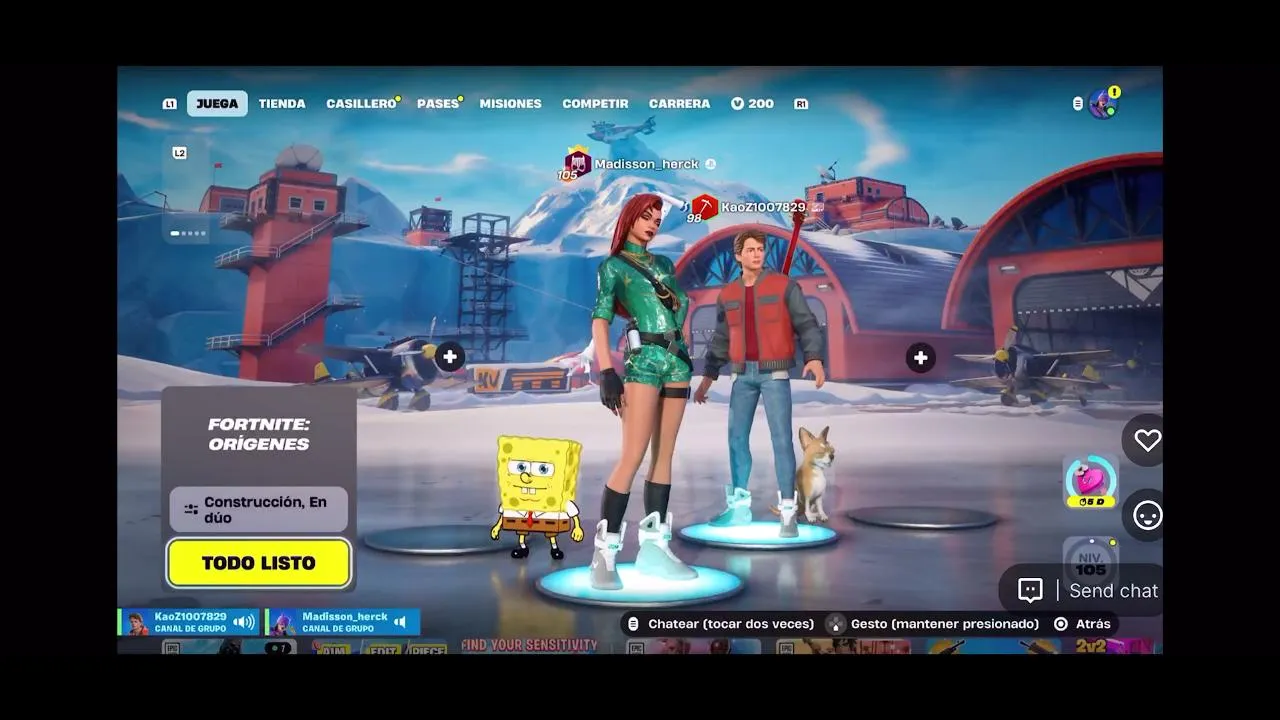Viewport: 1280px width, 720px height.
Task: Click the R1 shoulder-button indicator
Action: coord(801,104)
